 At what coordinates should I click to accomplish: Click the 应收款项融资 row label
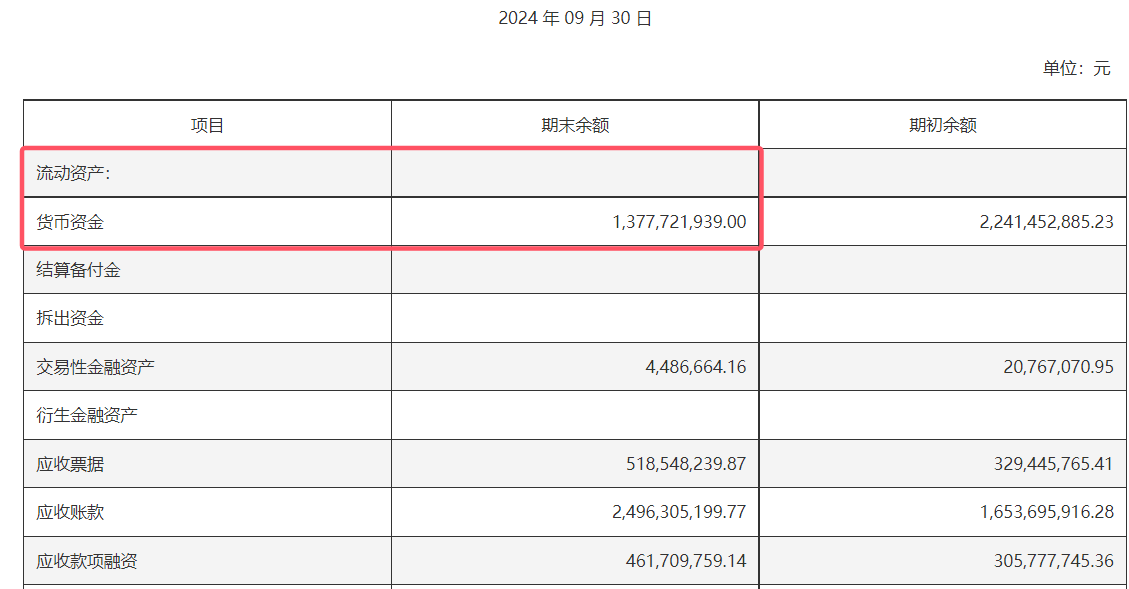tap(87, 561)
